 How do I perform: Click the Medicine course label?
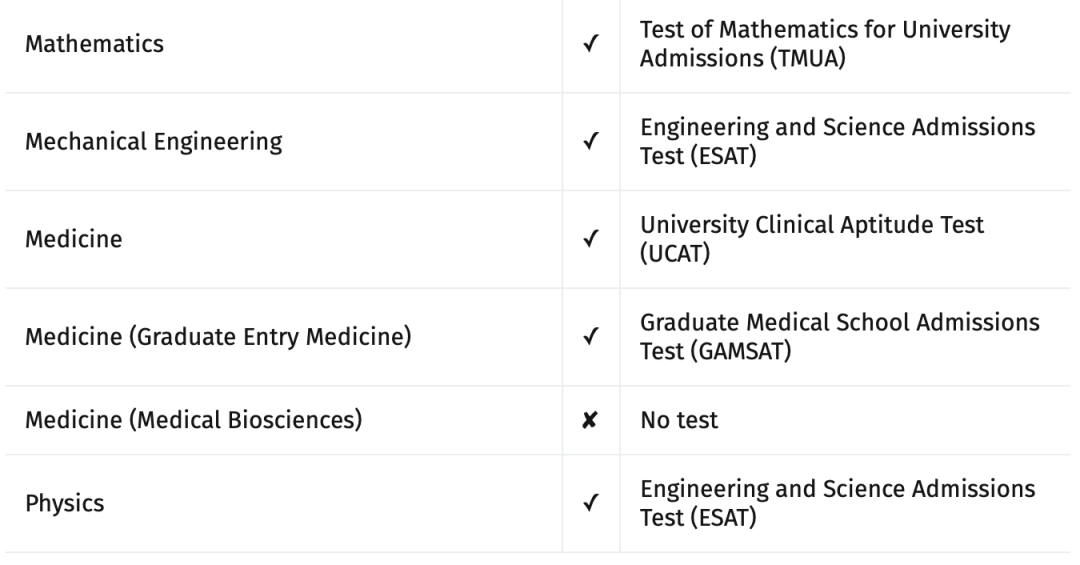(x=74, y=239)
